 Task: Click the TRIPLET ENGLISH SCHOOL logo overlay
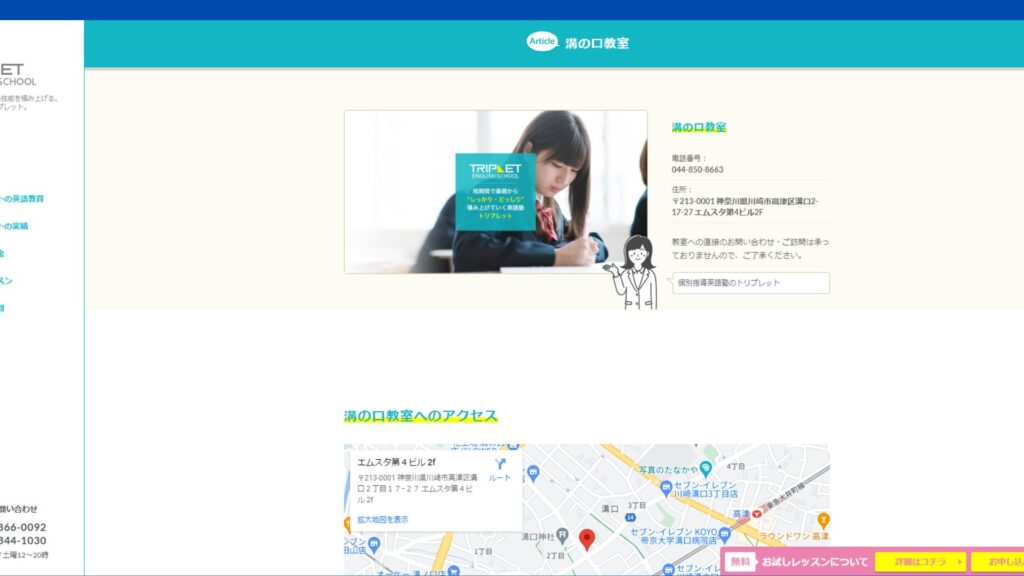pos(495,191)
